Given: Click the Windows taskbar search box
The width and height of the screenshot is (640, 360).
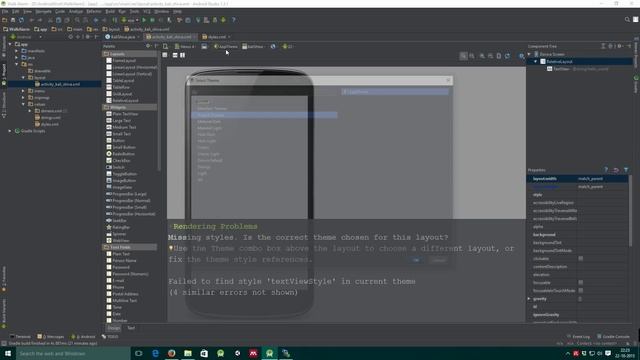Looking at the screenshot, I should [73, 353].
